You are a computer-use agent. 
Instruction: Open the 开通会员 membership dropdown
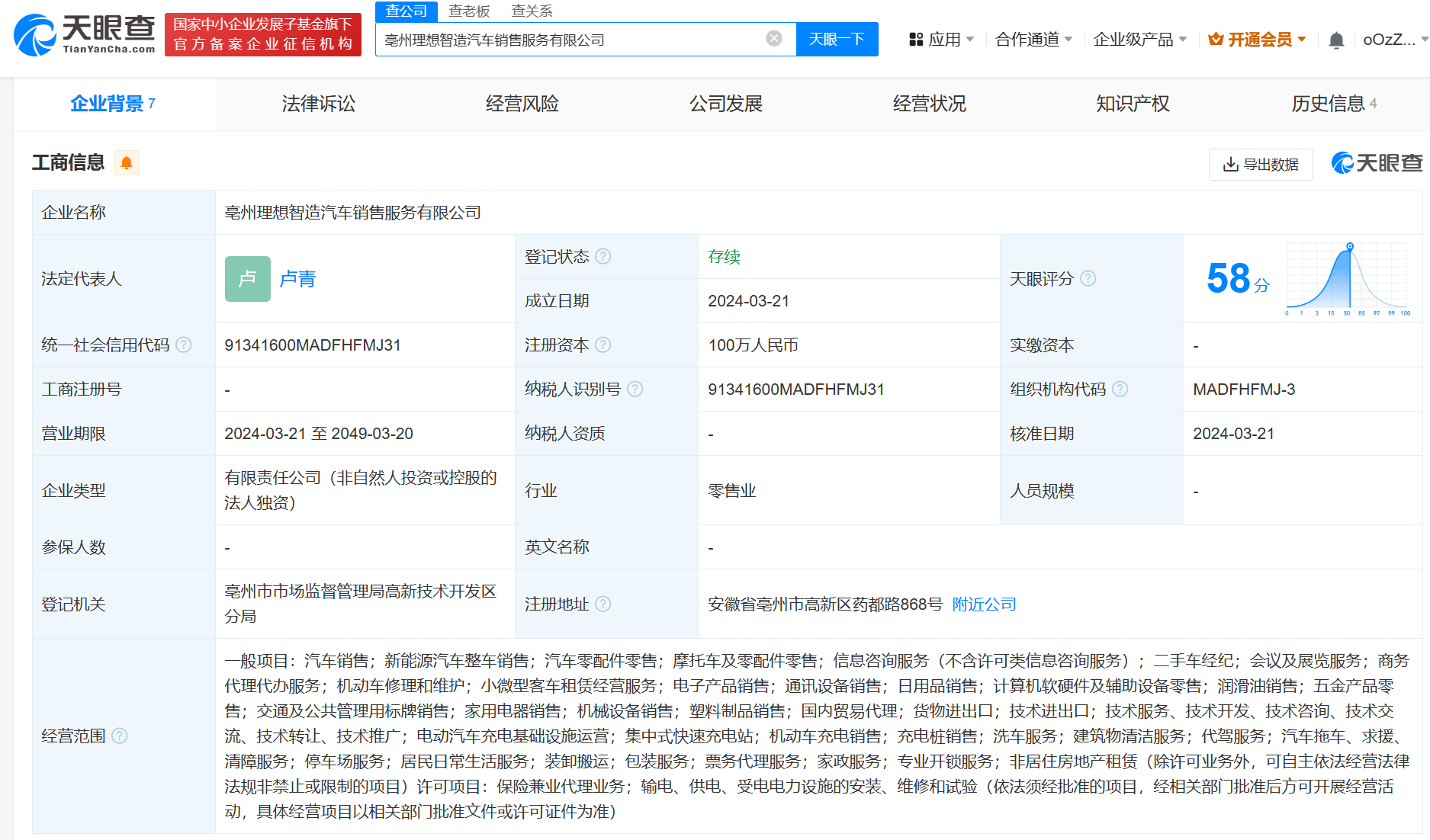(x=1258, y=40)
